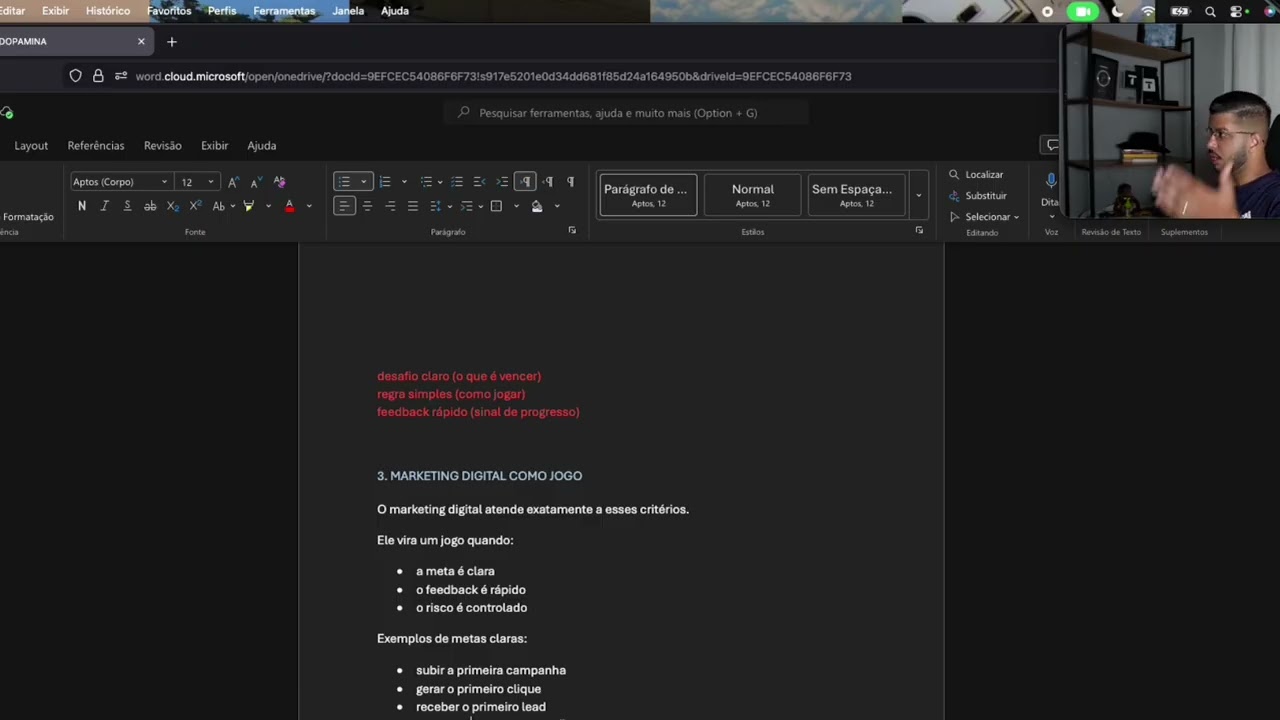This screenshot has width=1280, height=720.
Task: Justify the paragraph text
Action: 412,206
